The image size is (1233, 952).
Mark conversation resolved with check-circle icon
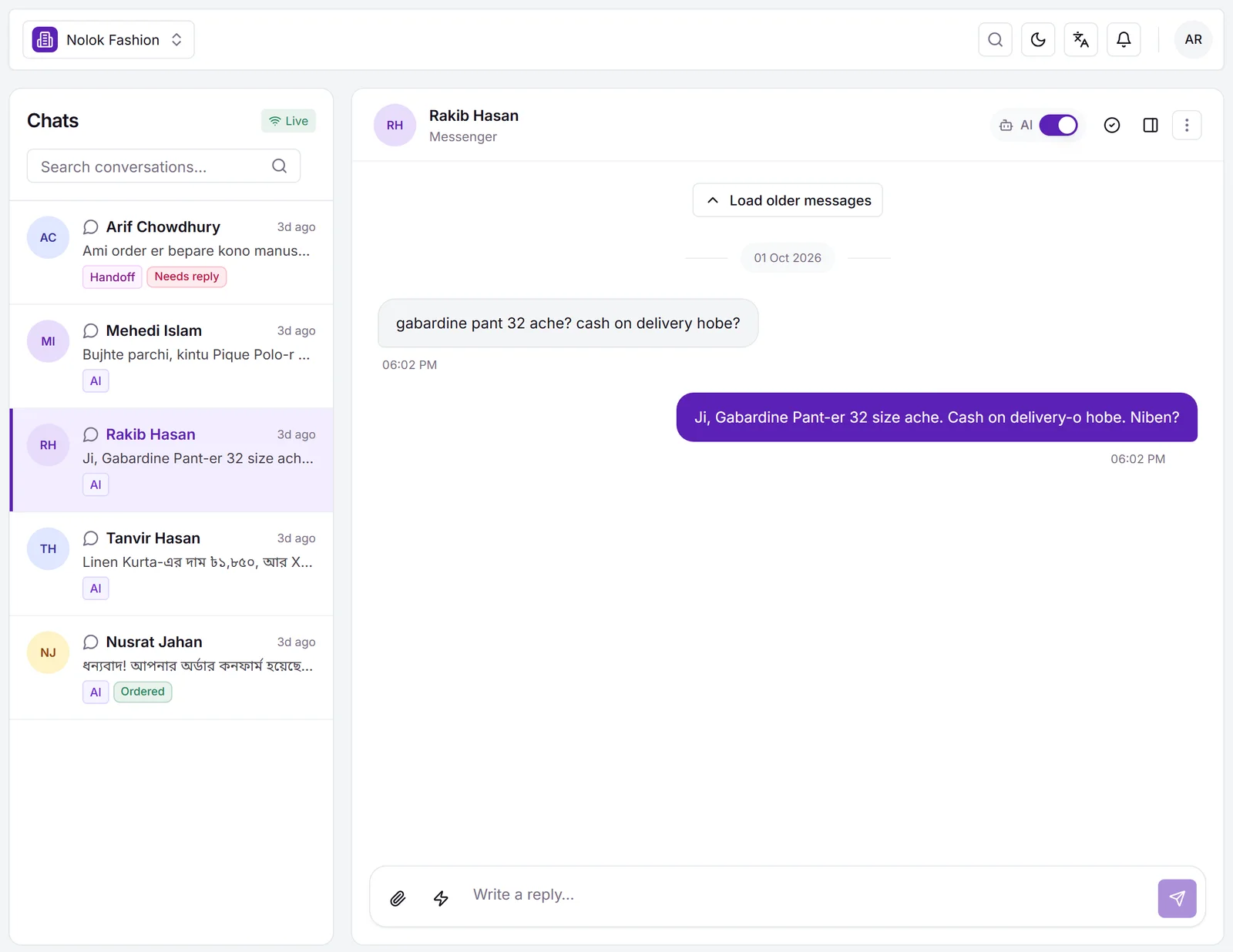tap(1111, 125)
